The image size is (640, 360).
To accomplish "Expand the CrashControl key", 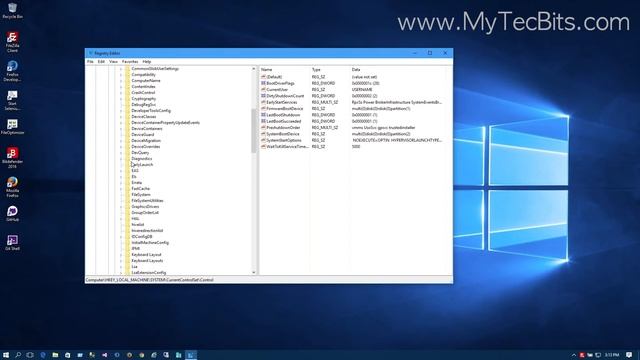I will click(x=121, y=93).
